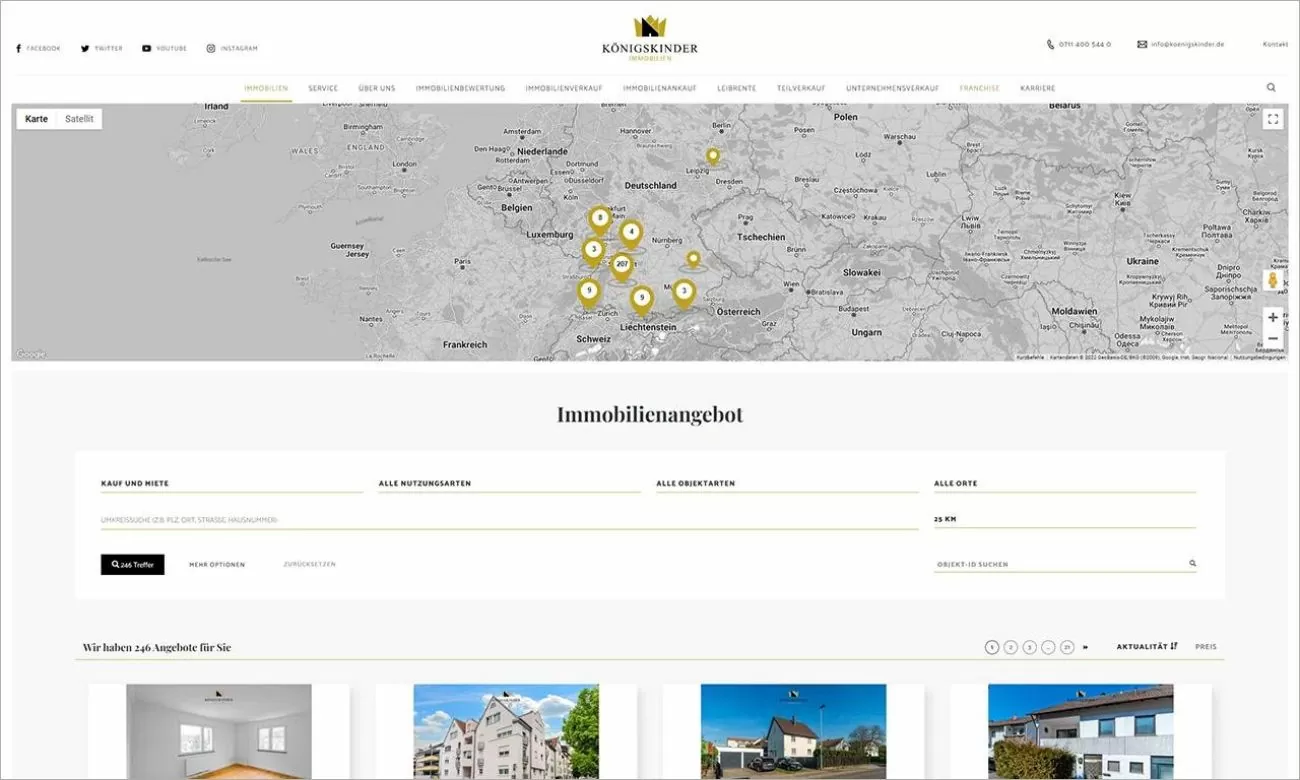Screen dimensions: 1300x780
Task: Toggle fullscreen mode on the map
Action: (1272, 118)
